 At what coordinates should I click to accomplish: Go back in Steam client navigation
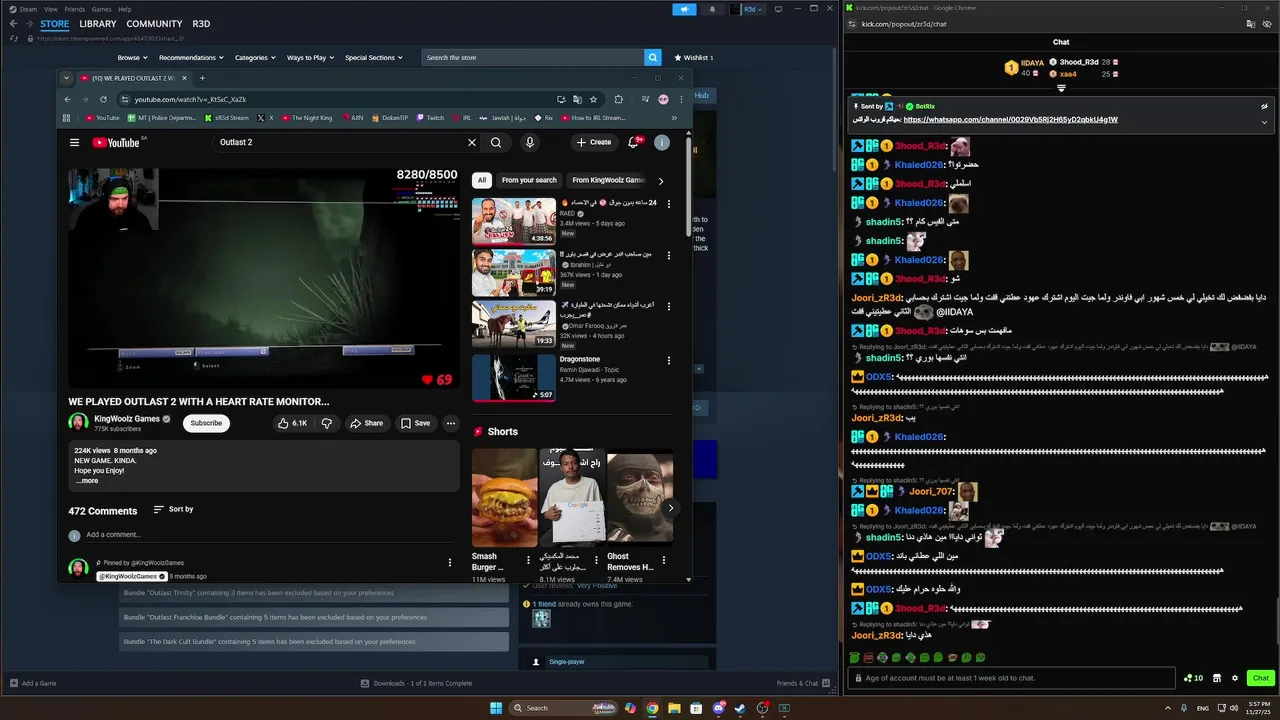point(13,24)
